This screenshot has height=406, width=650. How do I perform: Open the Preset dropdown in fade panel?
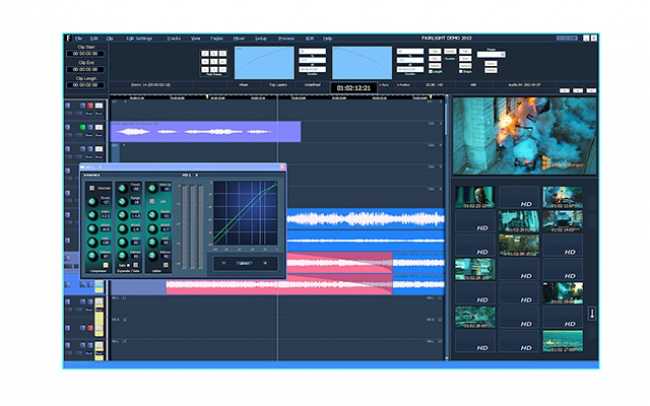click(491, 54)
